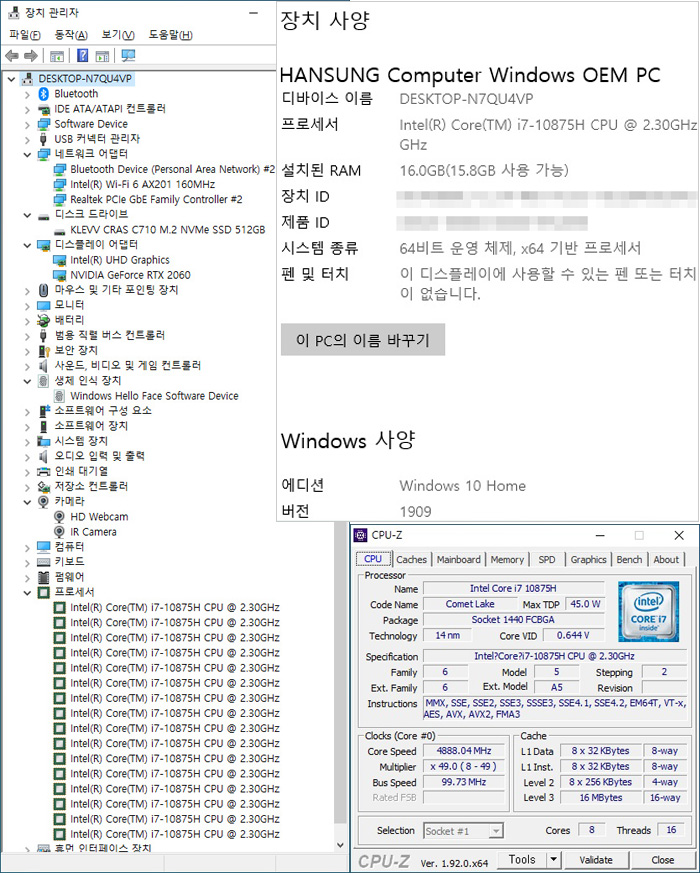Viewport: 700px width, 876px height.
Task: Click the Threads 16 value in CPU-Z
Action: pyautogui.click(x=671, y=830)
